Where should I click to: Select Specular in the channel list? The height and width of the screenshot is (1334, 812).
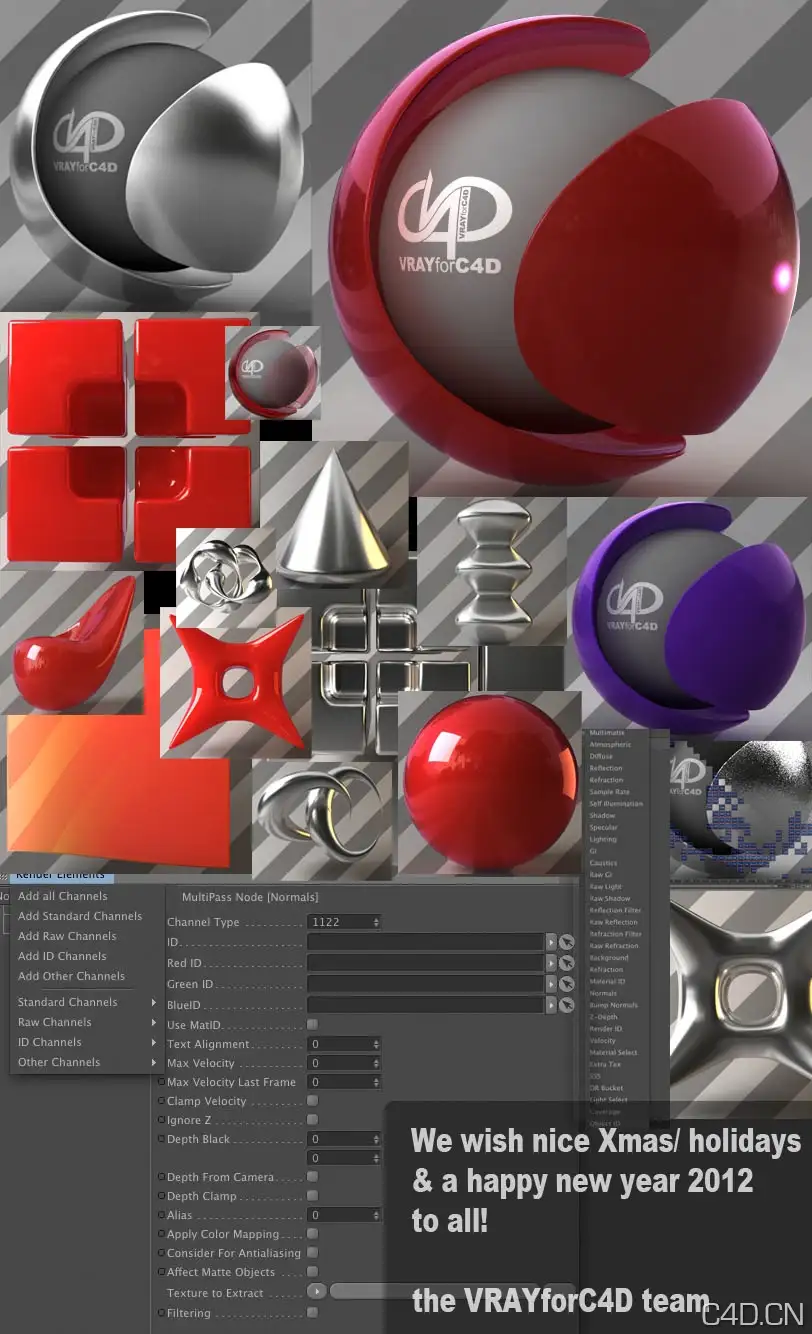coord(604,828)
